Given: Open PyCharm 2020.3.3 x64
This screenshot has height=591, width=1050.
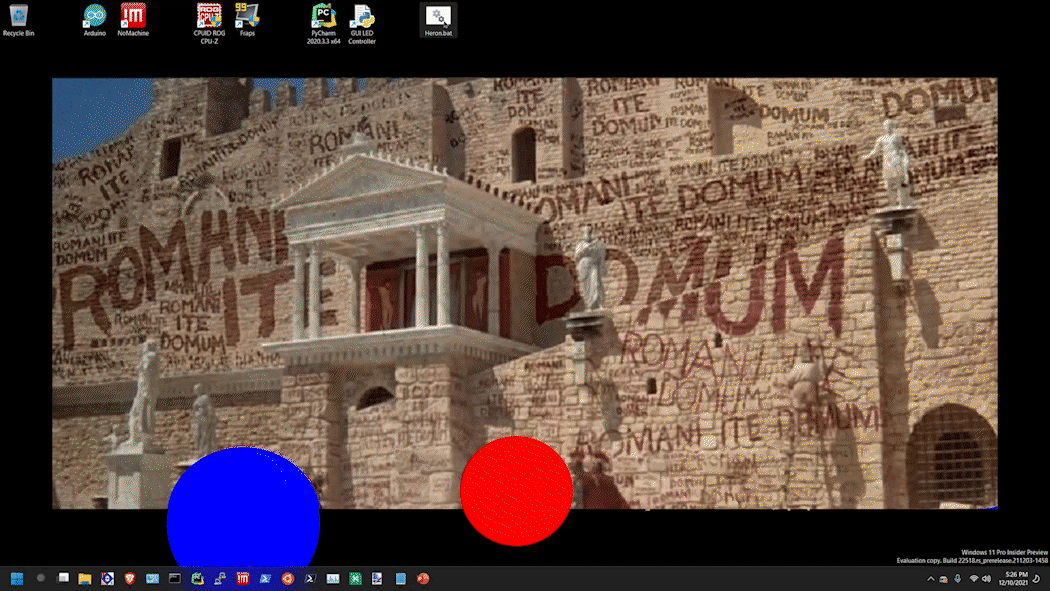Looking at the screenshot, I should [322, 17].
